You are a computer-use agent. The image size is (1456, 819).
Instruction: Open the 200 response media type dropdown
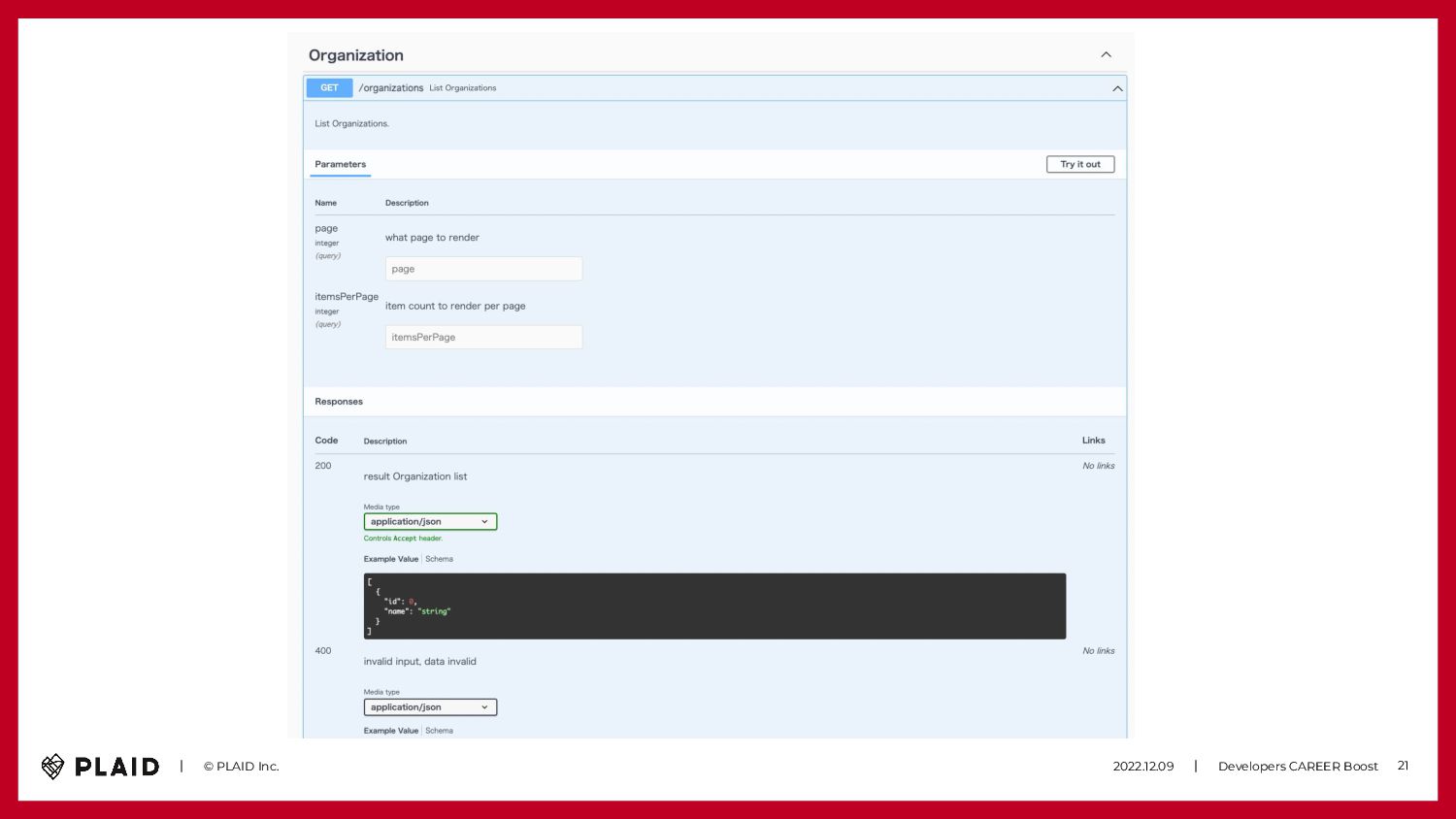coord(430,522)
